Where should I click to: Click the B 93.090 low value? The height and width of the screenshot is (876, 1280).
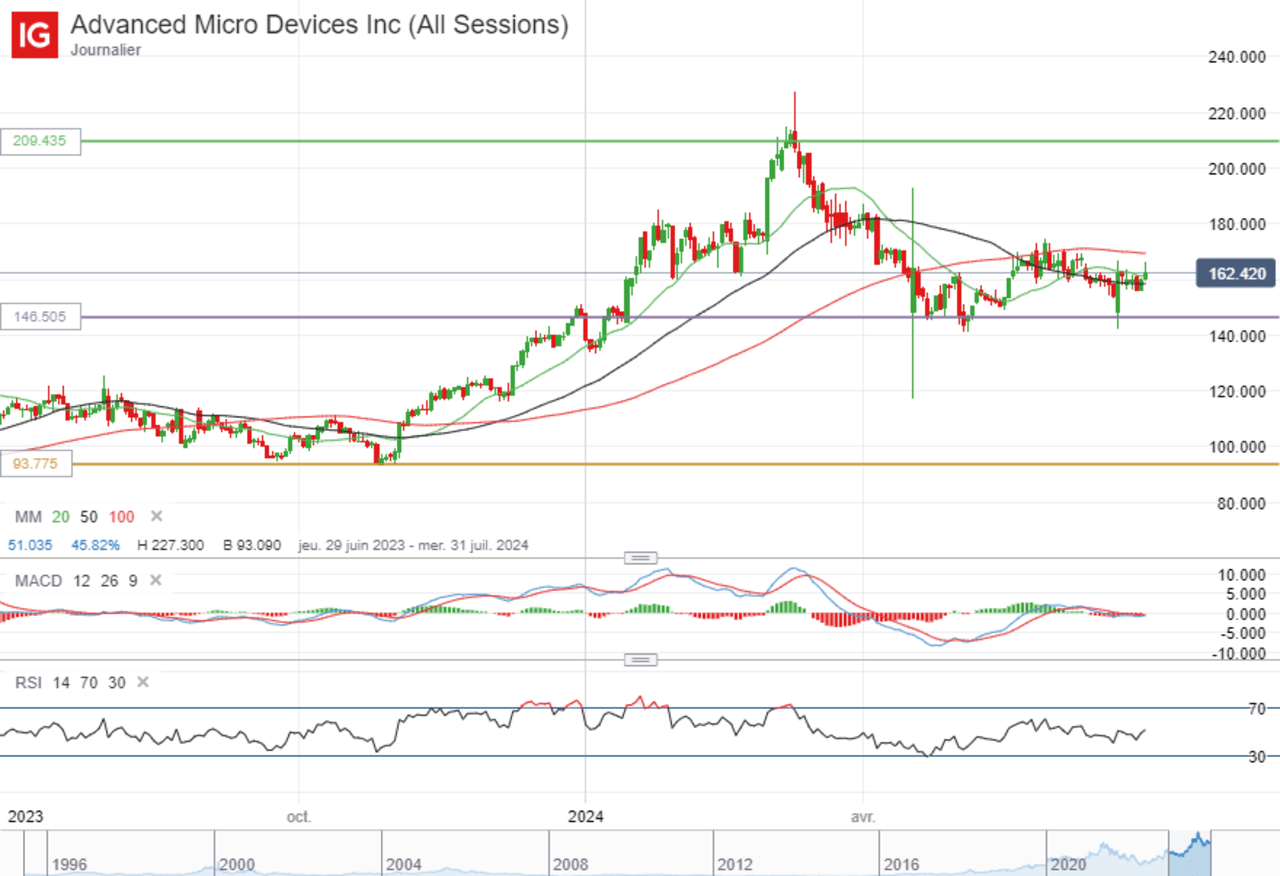tap(254, 545)
